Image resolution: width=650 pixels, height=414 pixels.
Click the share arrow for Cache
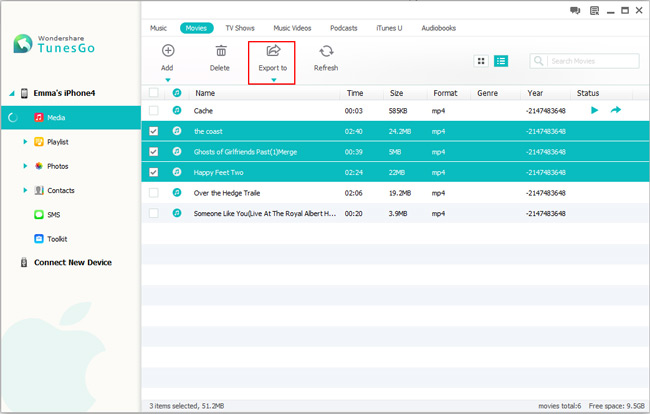pyautogui.click(x=616, y=110)
